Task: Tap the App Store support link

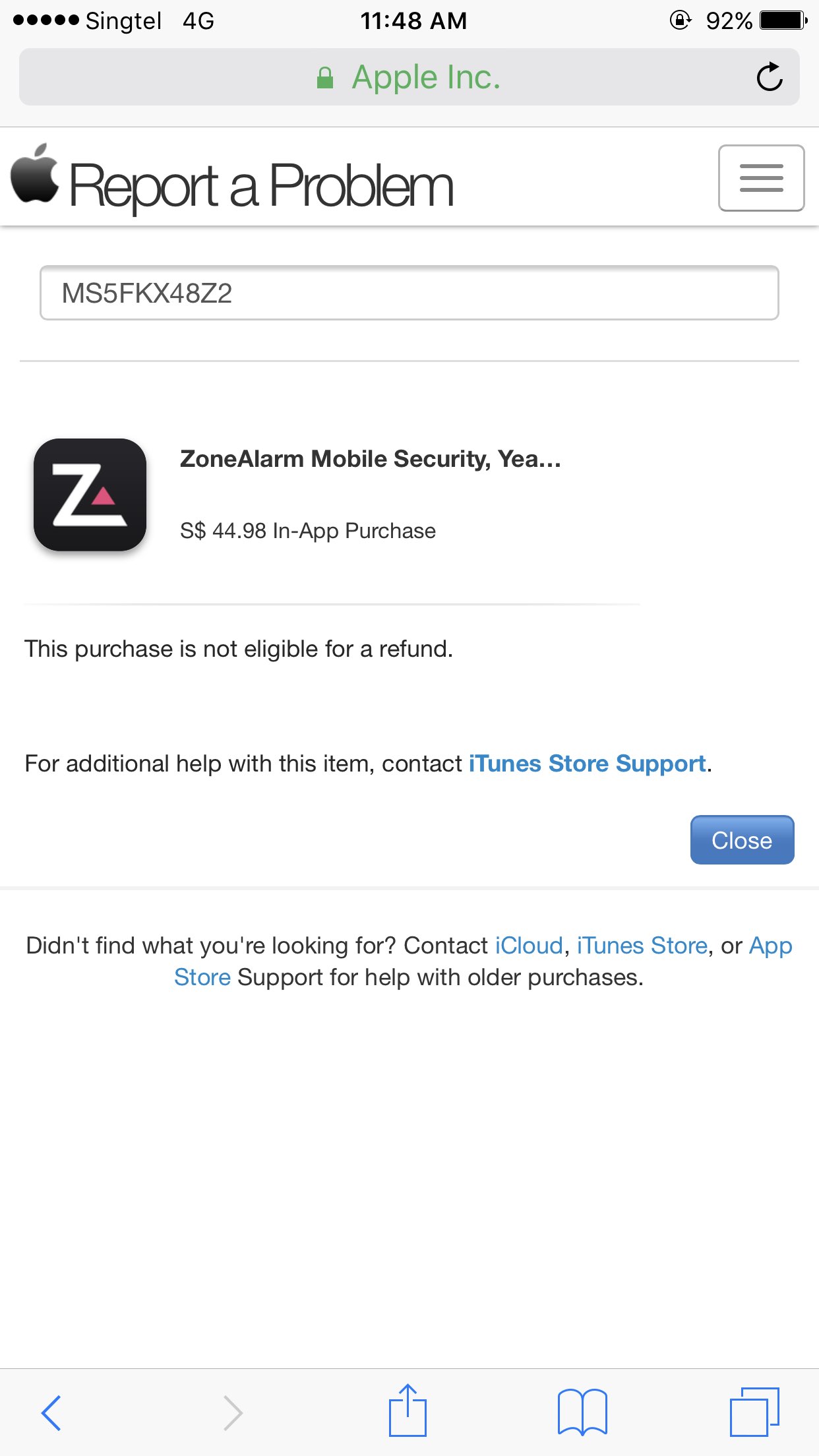Action: coord(770,946)
